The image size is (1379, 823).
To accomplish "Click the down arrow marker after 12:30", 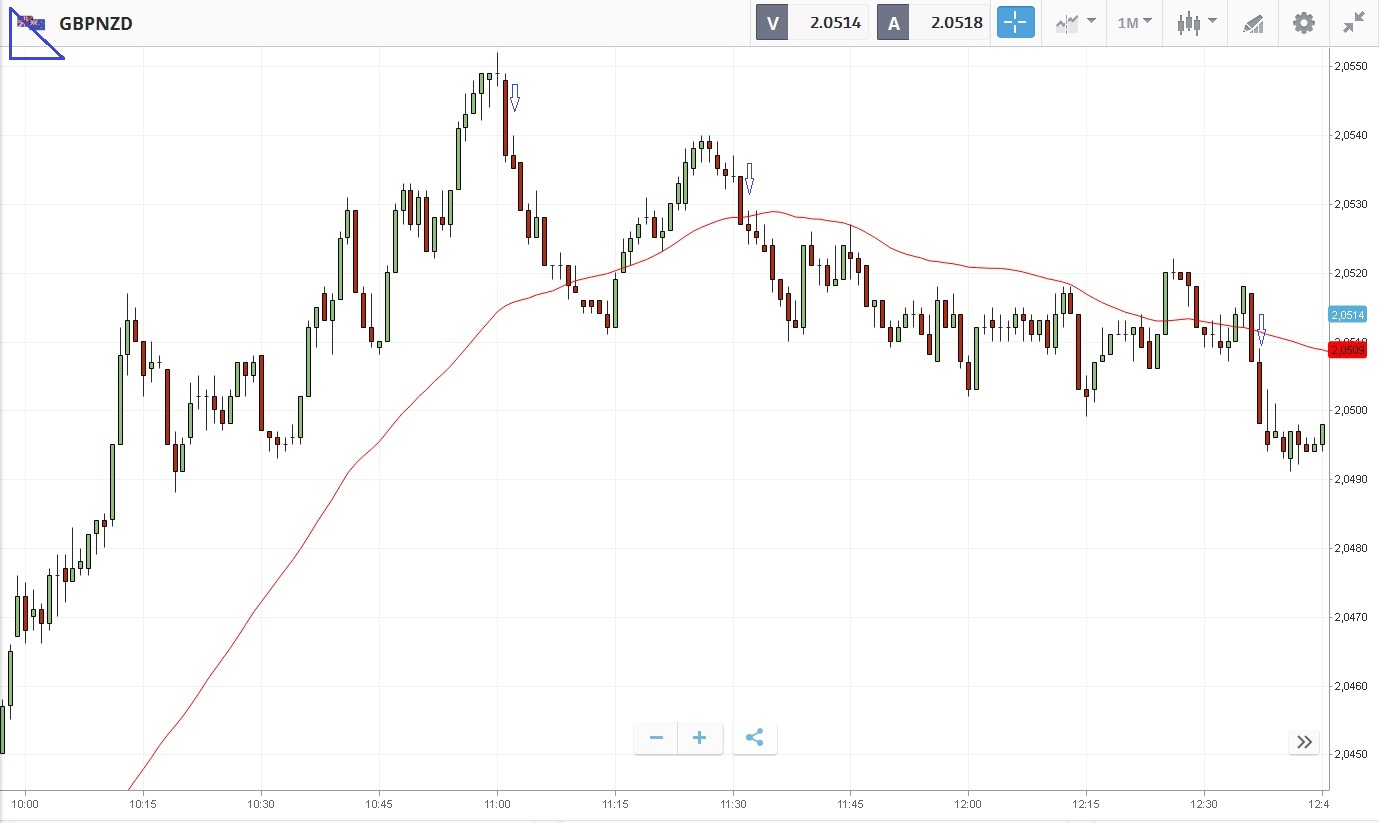I will [1262, 329].
